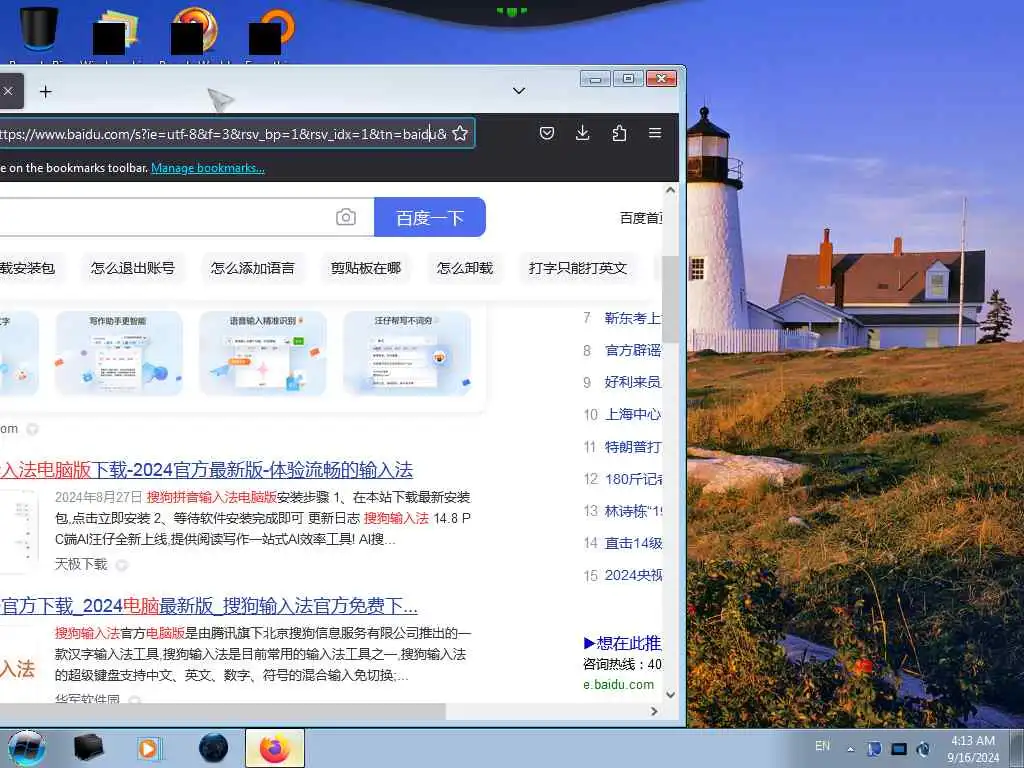1024x768 pixels.
Task: Open a new tab with plus button
Action: coord(46,91)
